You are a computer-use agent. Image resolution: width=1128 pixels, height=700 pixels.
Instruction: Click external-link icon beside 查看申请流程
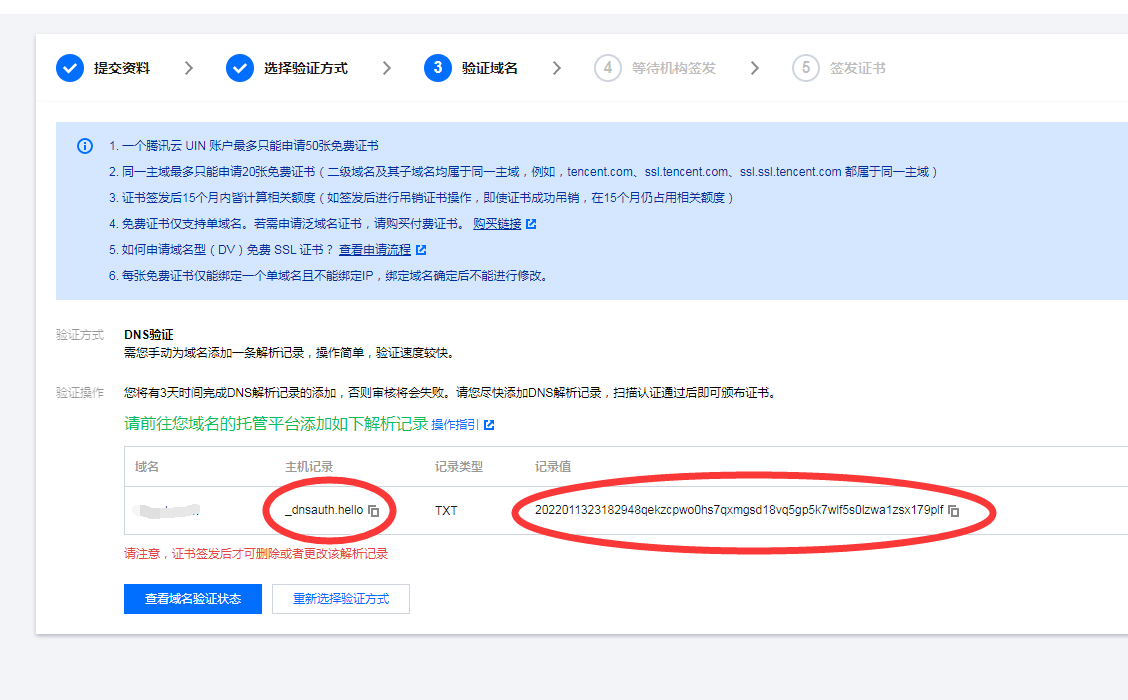(421, 250)
